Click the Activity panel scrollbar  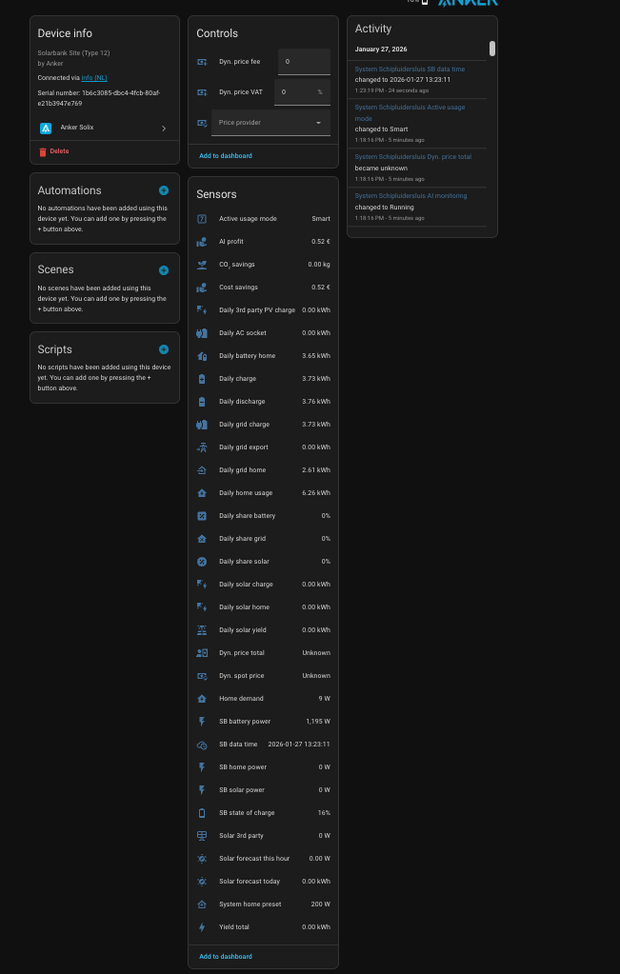(491, 50)
